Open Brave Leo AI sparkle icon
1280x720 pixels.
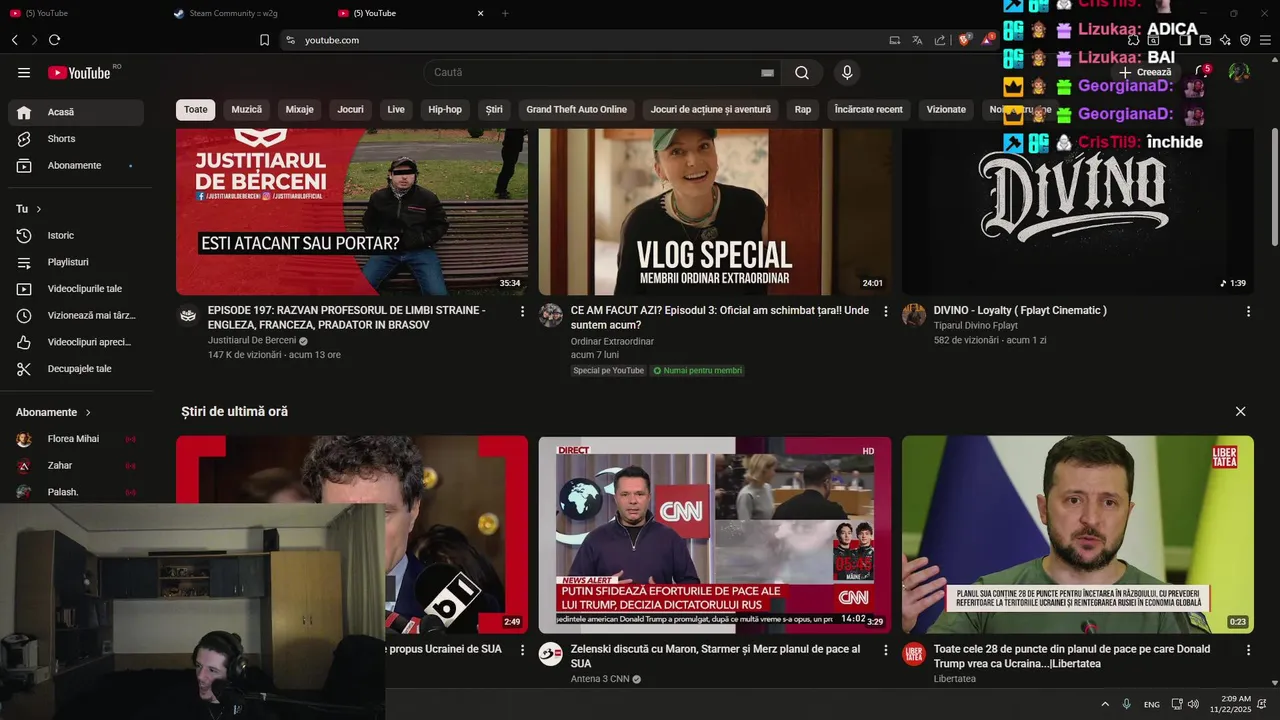click(x=1225, y=40)
